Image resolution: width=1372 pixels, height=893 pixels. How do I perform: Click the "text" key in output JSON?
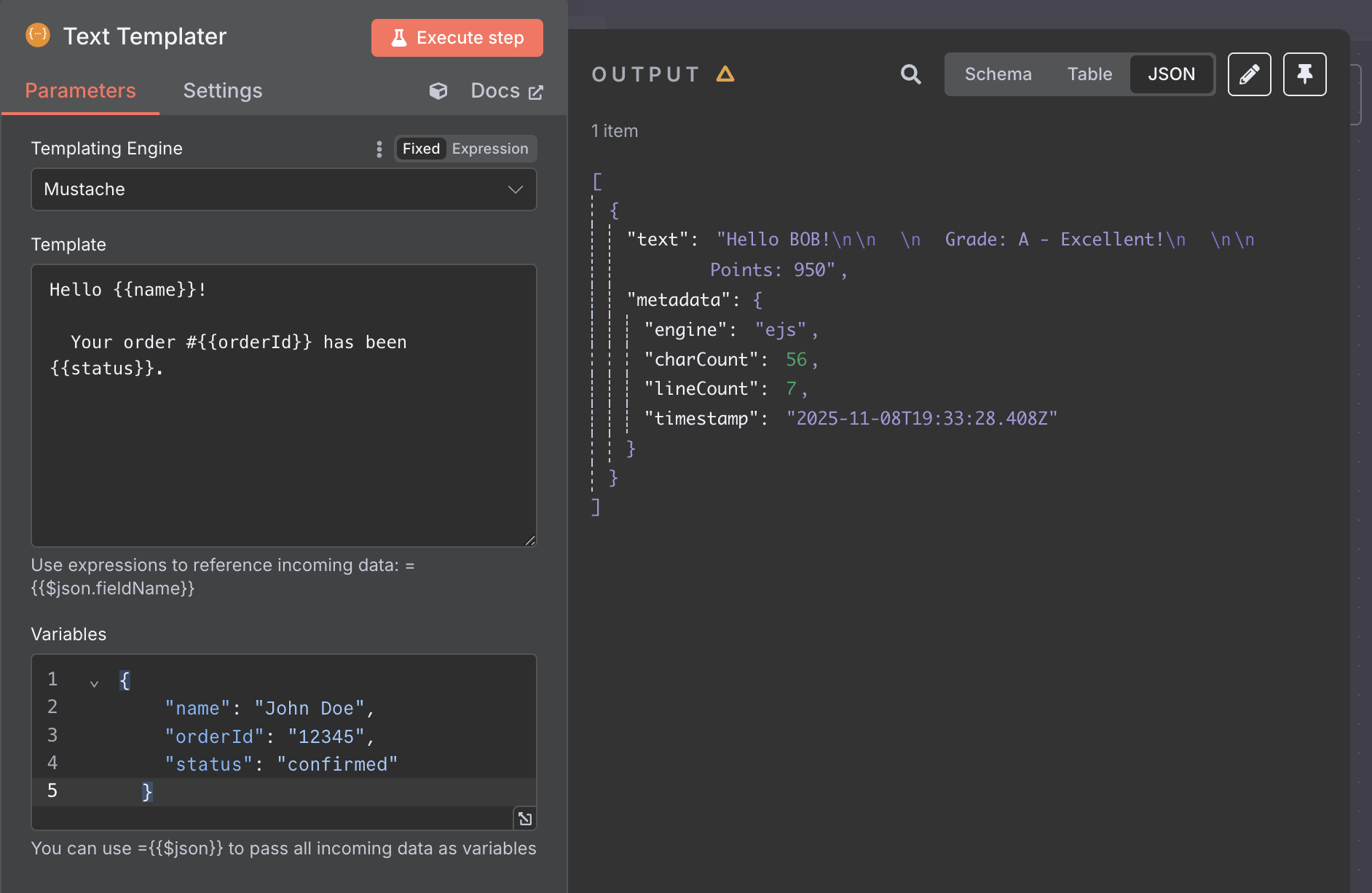coord(658,240)
